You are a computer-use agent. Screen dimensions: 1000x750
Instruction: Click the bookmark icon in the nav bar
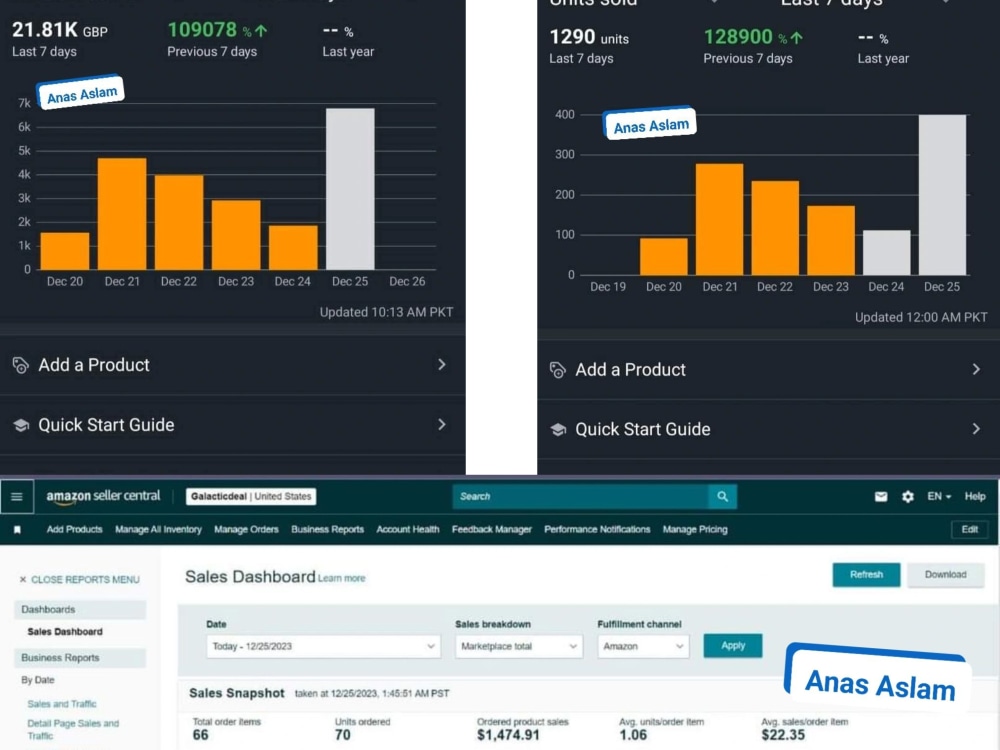tap(17, 529)
